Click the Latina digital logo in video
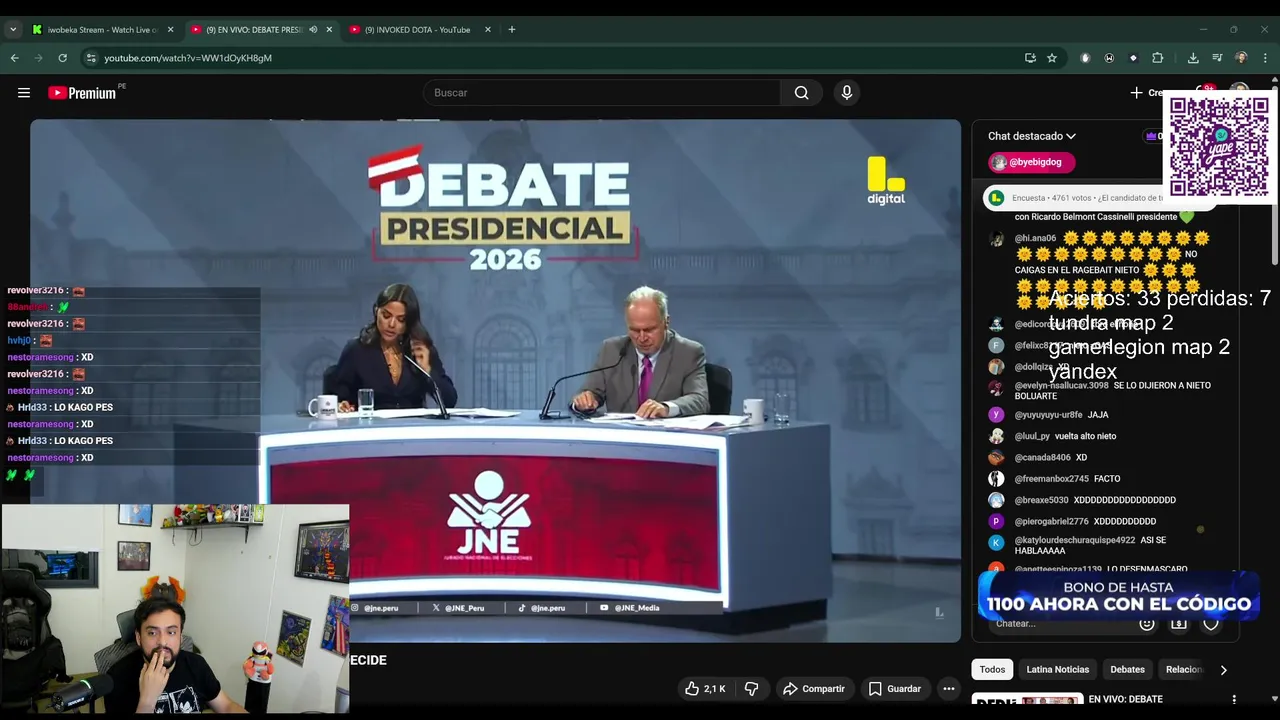This screenshot has height=720, width=1280. pyautogui.click(x=886, y=181)
